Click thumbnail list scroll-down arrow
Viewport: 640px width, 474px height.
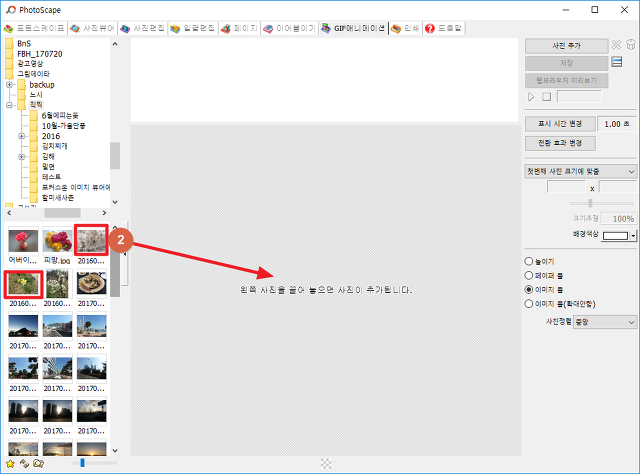(115, 451)
